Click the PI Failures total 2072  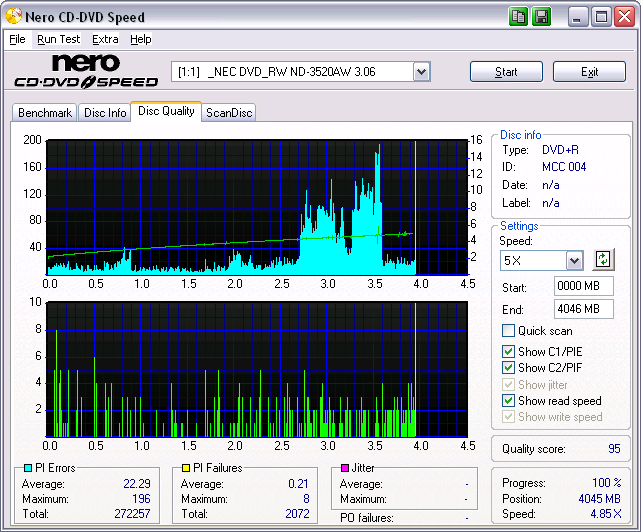coord(297,514)
